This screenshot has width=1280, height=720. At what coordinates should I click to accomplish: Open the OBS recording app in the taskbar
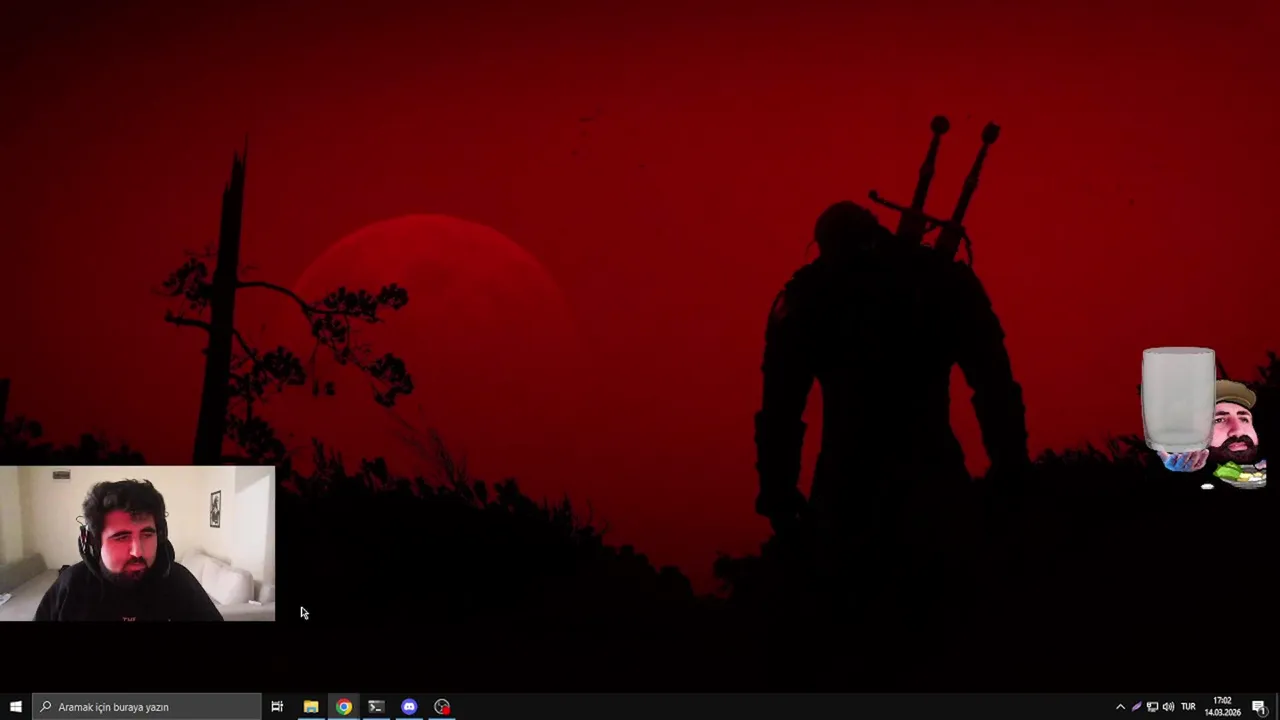pos(442,707)
